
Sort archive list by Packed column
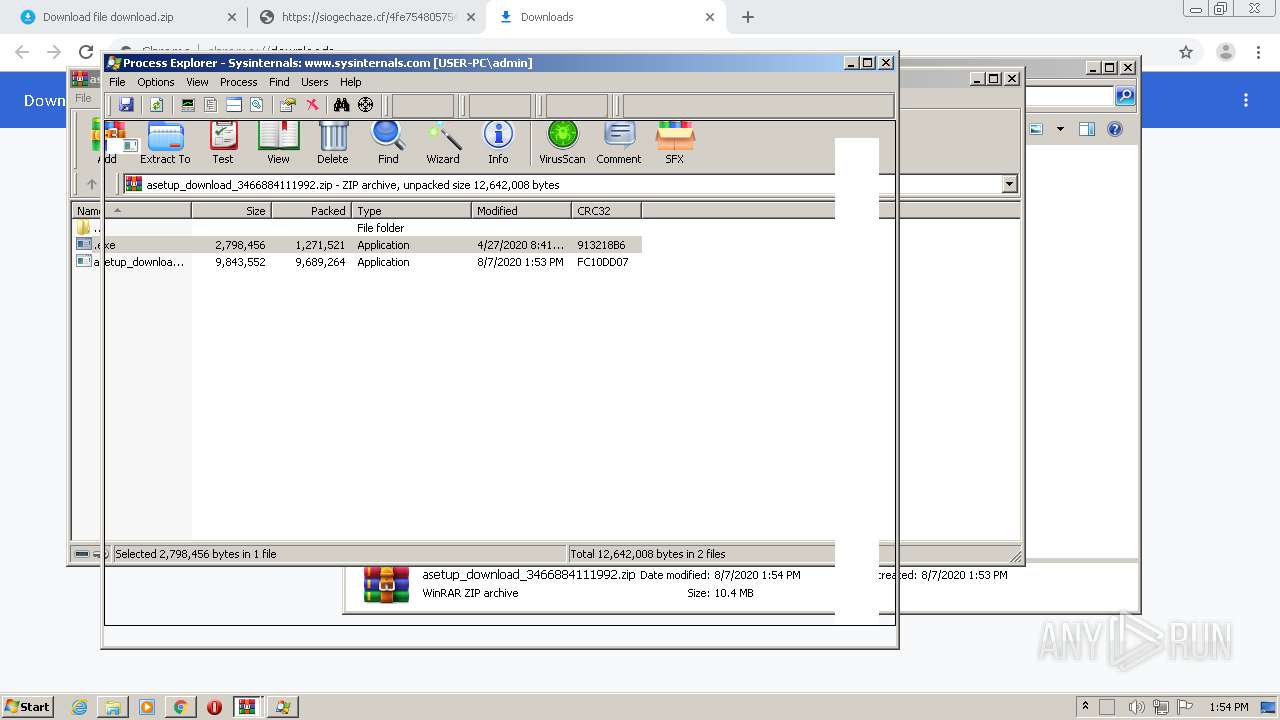(x=311, y=211)
